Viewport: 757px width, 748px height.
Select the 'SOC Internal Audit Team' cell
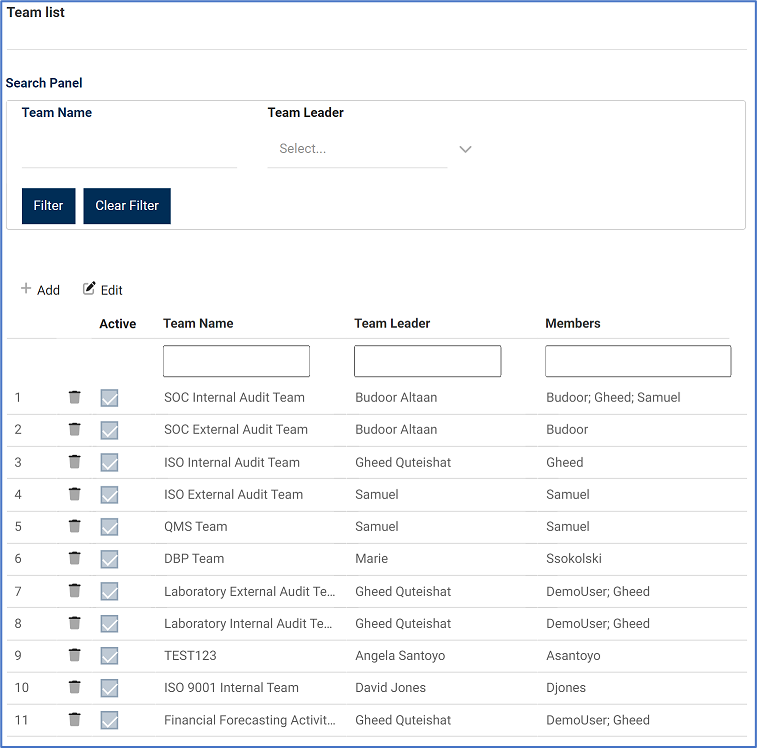pos(234,397)
